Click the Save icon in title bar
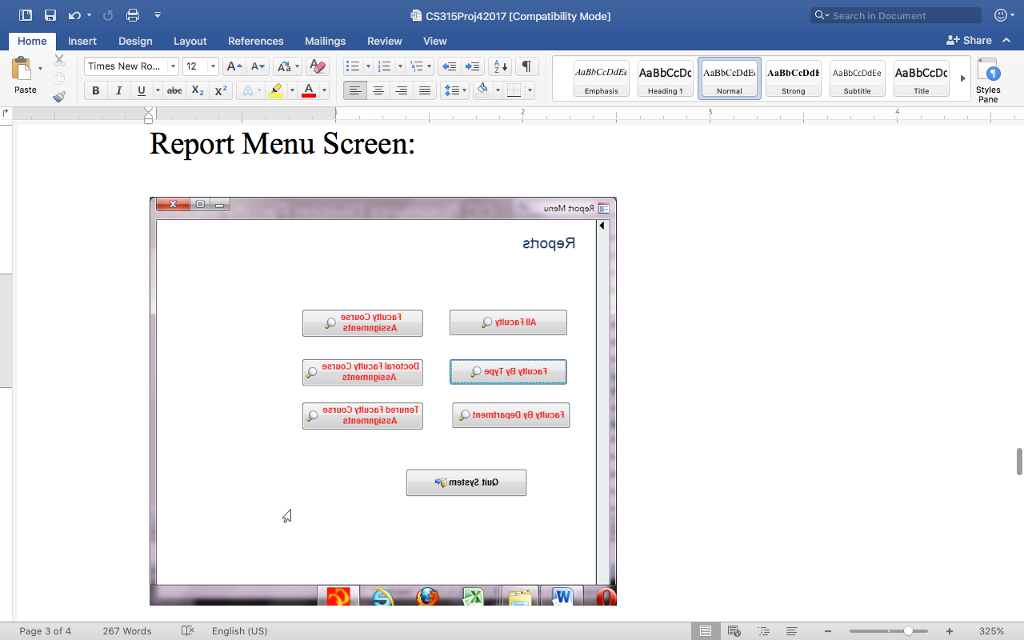This screenshot has width=1024, height=640. [50, 15]
